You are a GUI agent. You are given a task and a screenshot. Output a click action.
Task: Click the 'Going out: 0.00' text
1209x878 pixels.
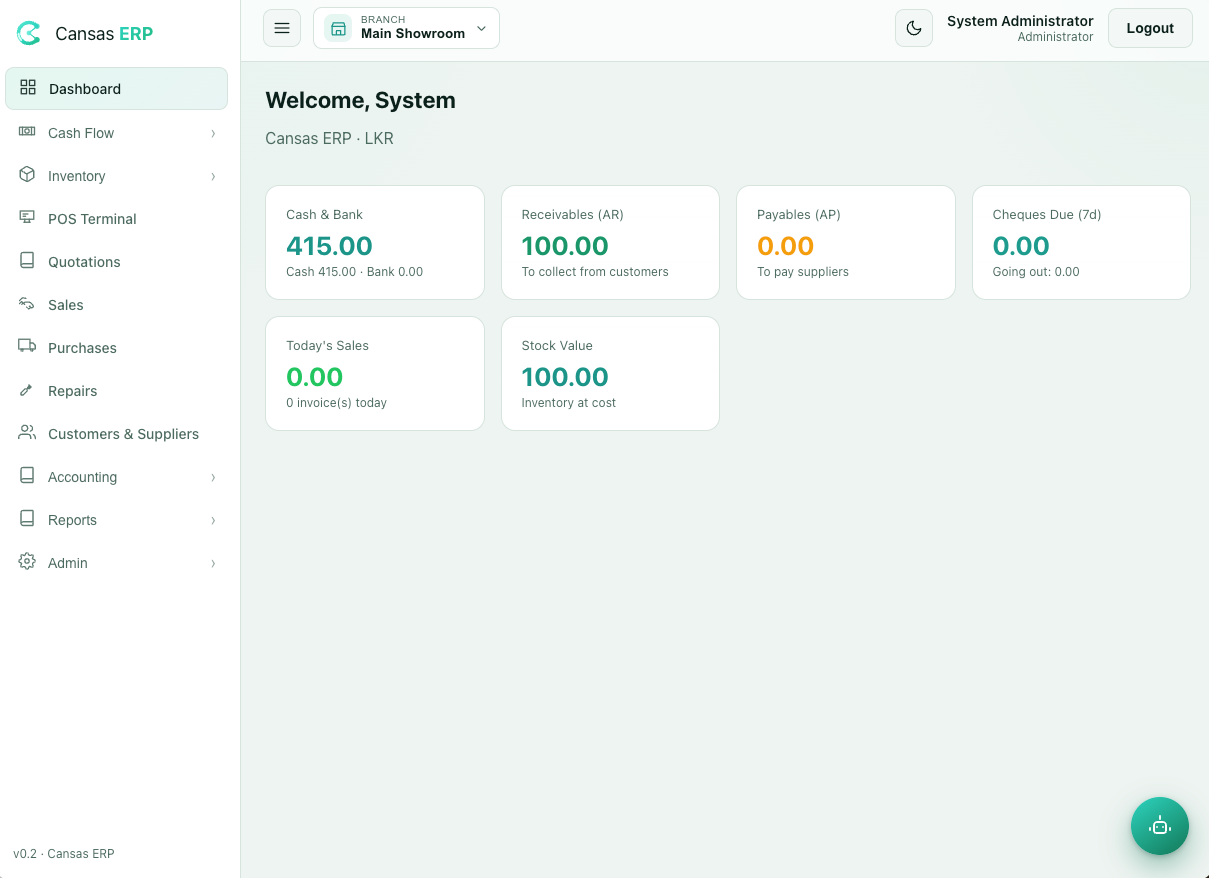coord(1036,272)
